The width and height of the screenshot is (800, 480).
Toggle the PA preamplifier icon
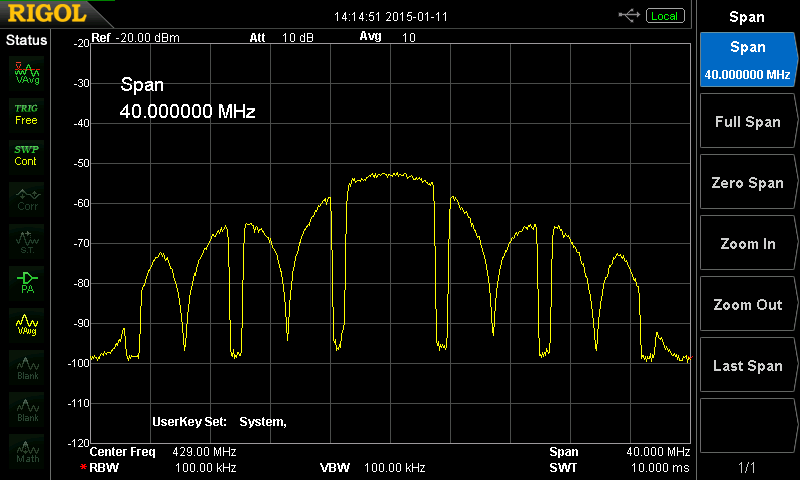26,282
